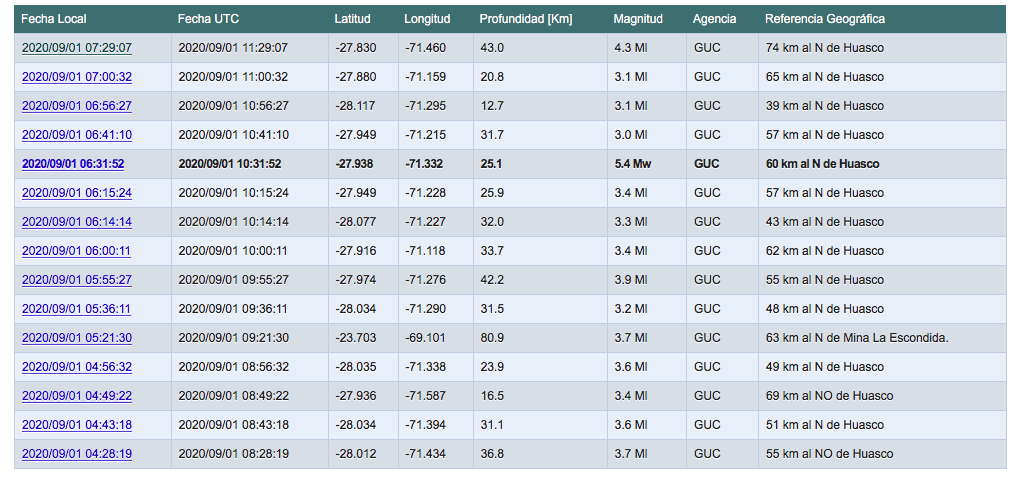Click the 2020/09/01 06:56:27 local date link
Viewport: 1023px width, 483px height.
77,106
